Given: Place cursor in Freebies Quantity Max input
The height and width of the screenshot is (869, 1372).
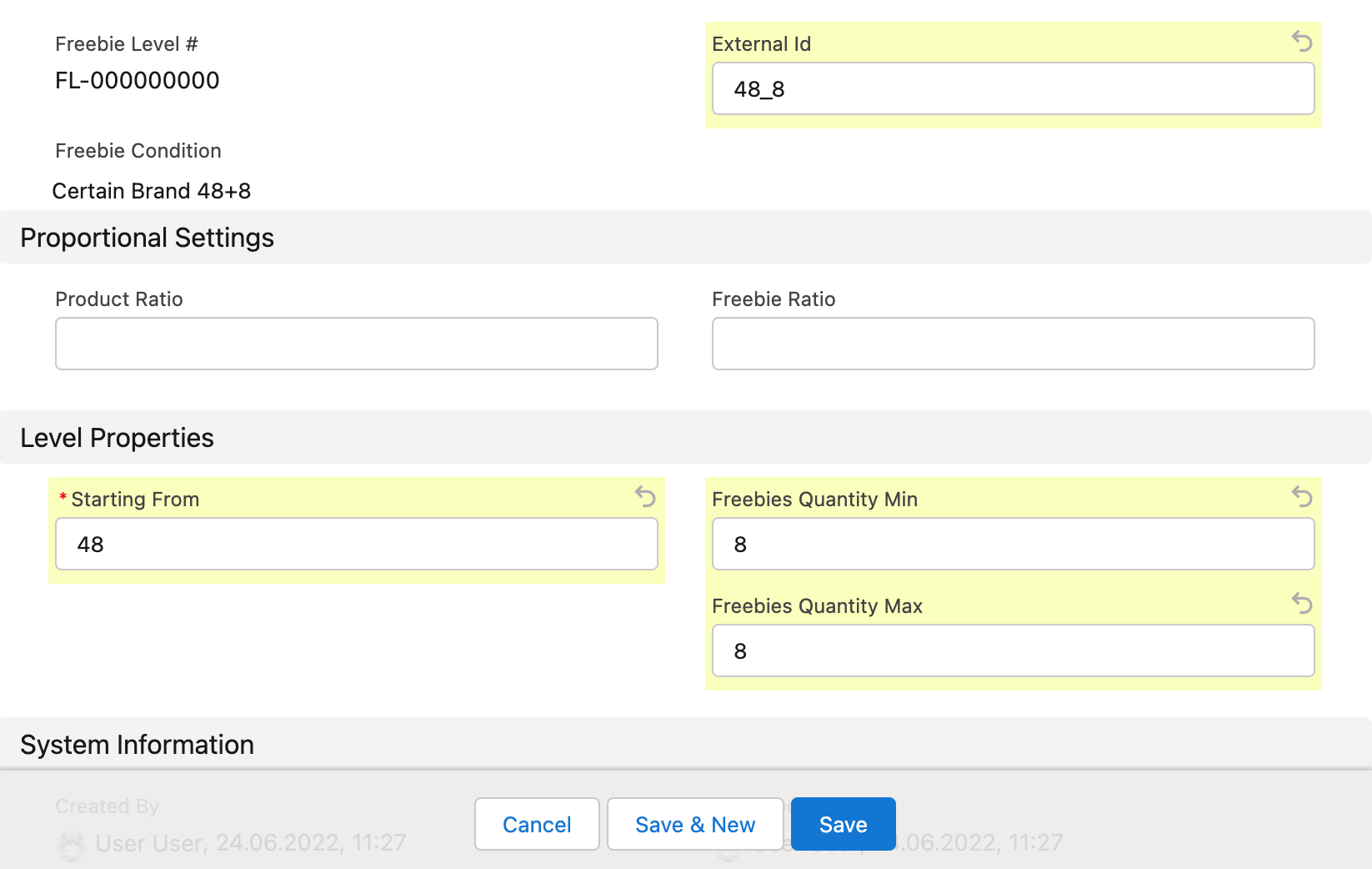Looking at the screenshot, I should [x=1013, y=650].
